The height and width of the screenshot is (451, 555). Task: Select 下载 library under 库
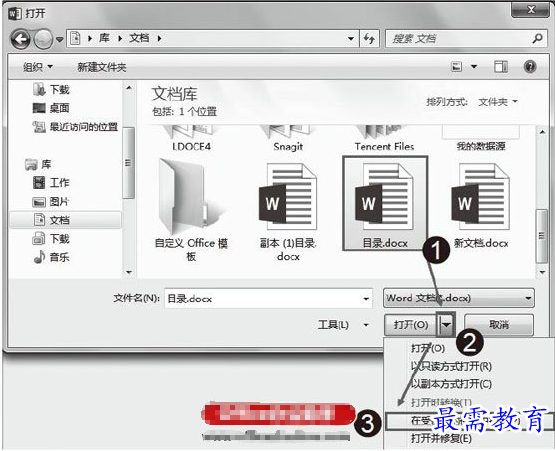coord(51,239)
